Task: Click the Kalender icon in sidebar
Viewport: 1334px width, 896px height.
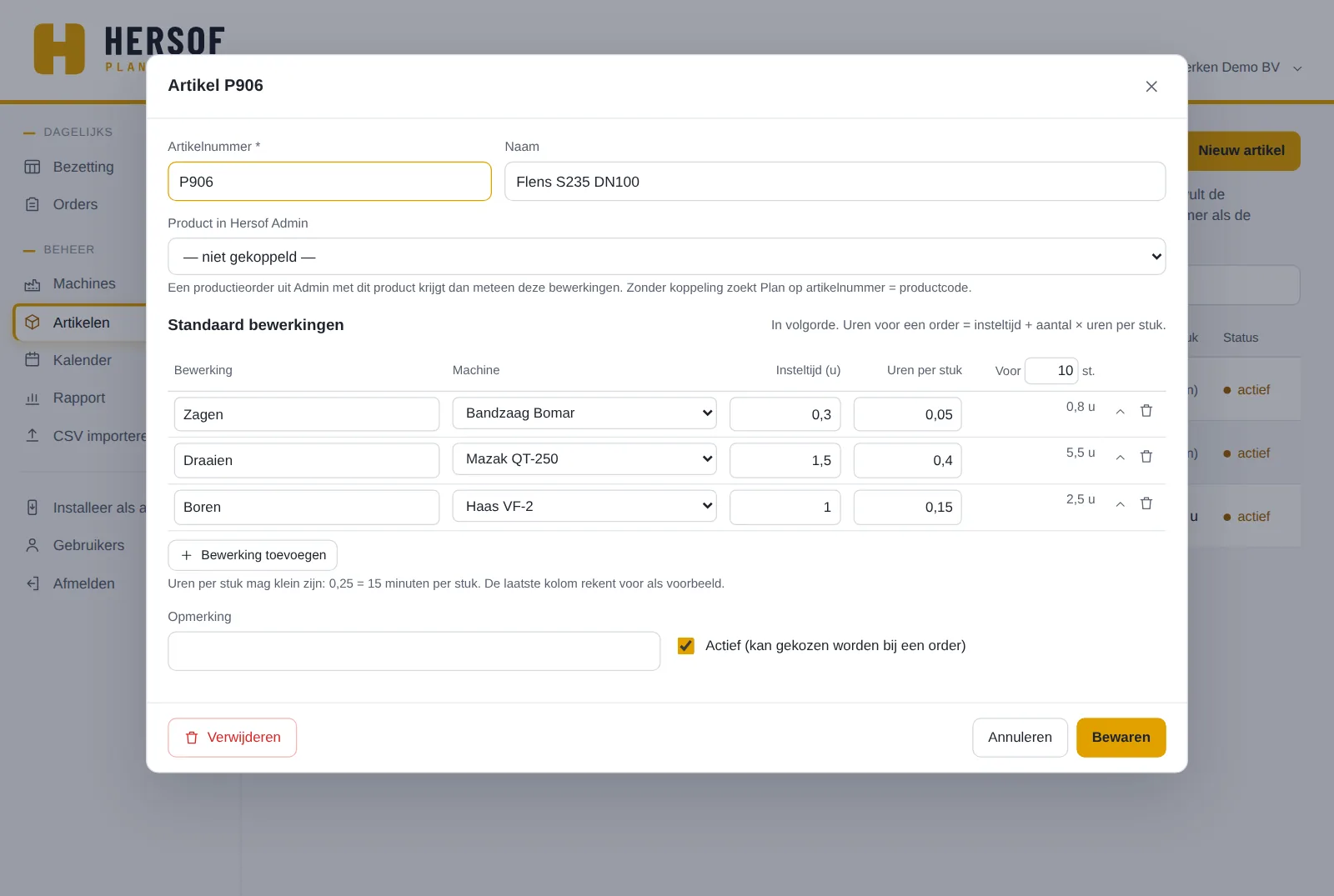Action: click(33, 360)
